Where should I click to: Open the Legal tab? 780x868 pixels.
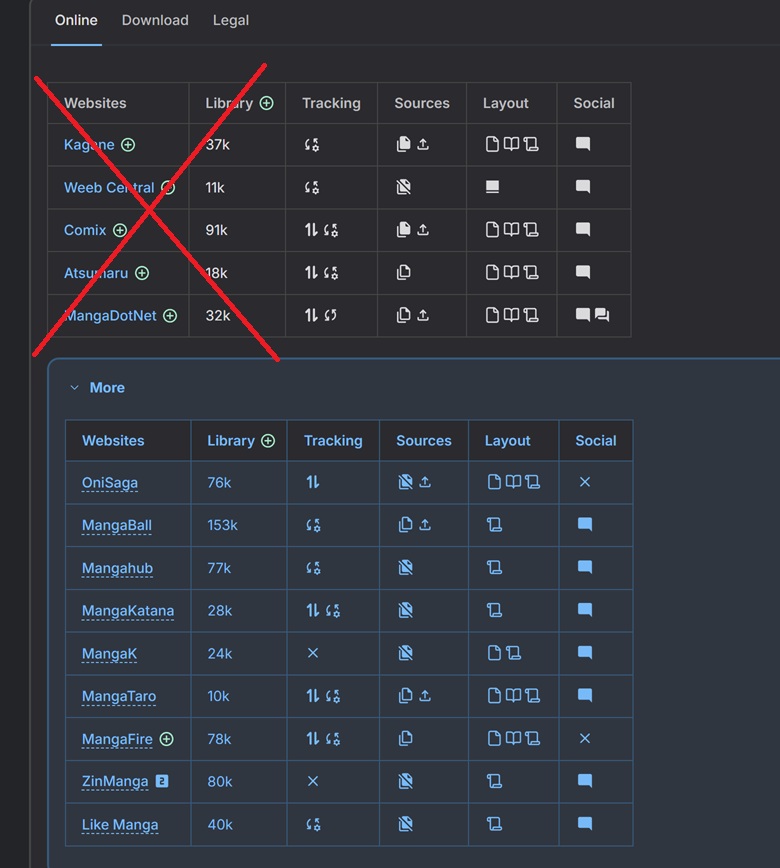pos(231,20)
